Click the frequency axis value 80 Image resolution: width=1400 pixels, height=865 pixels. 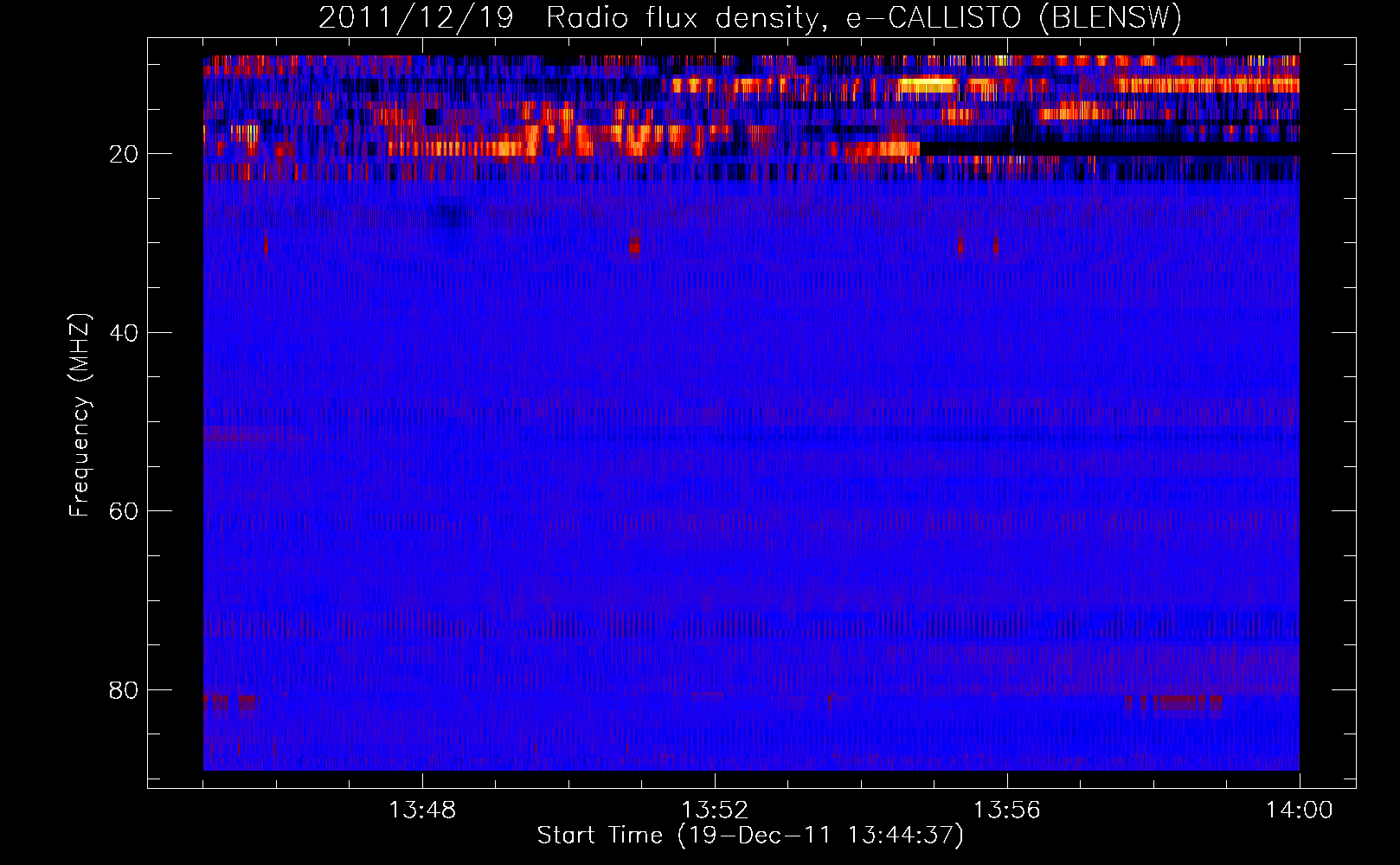pos(125,690)
